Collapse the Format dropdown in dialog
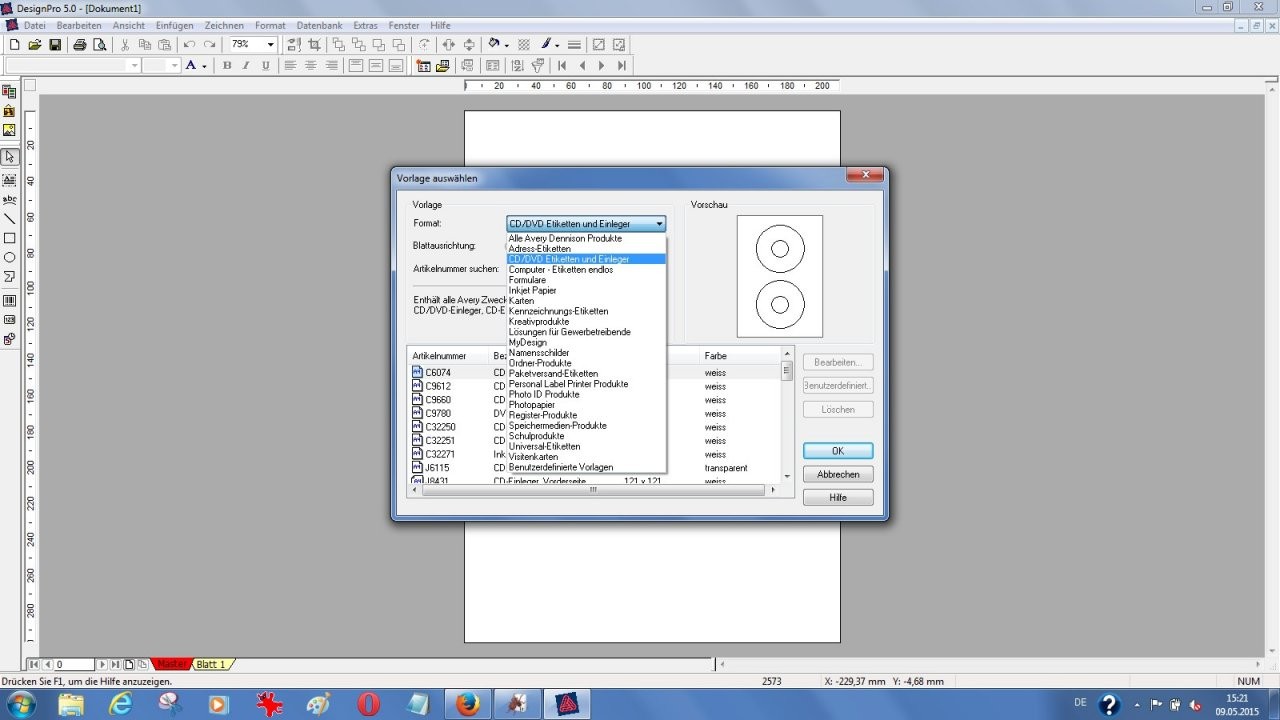The image size is (1280, 720). 659,224
